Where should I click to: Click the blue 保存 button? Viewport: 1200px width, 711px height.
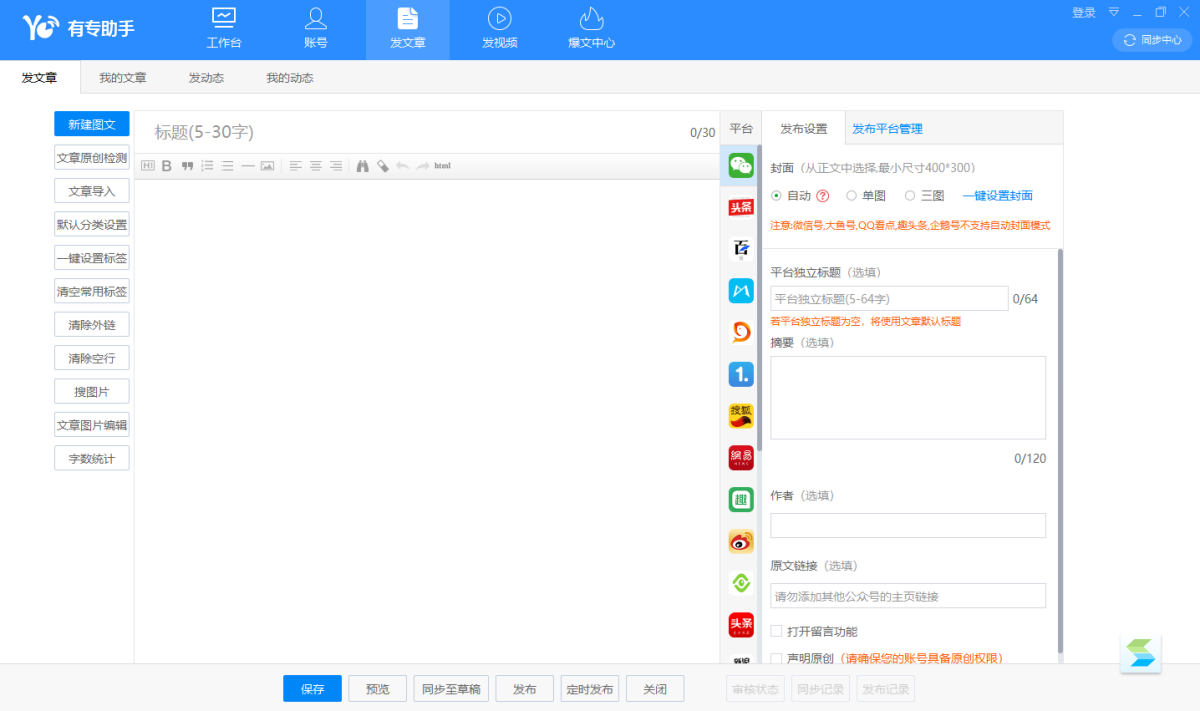[312, 689]
